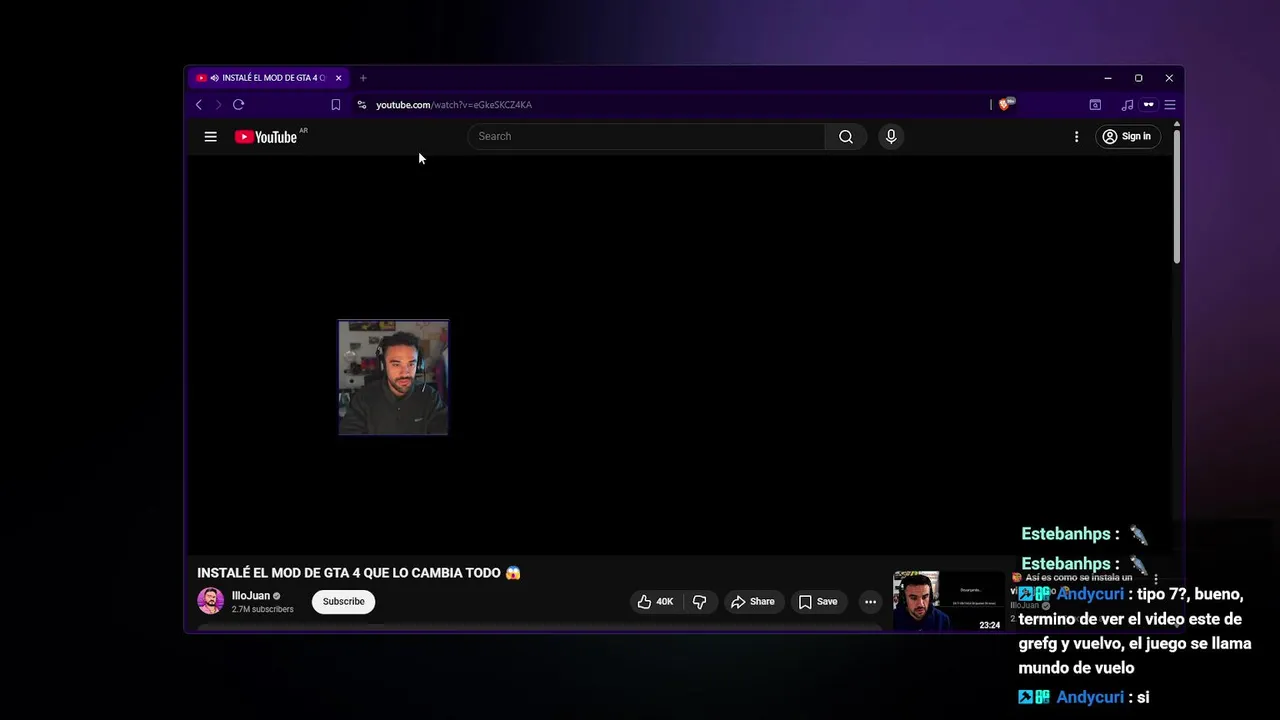
Task: Click the video title INSTALÉ EL MOD DE GTA 4
Action: [x=359, y=573]
